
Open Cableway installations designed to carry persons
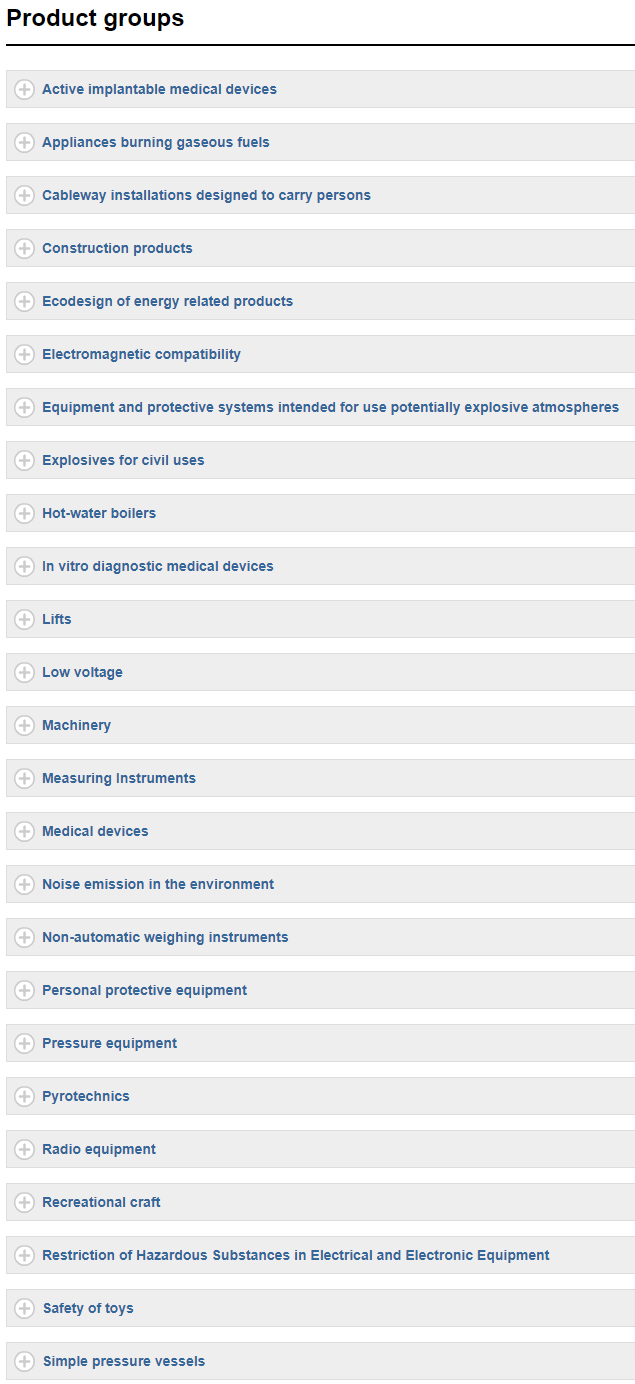coord(206,195)
